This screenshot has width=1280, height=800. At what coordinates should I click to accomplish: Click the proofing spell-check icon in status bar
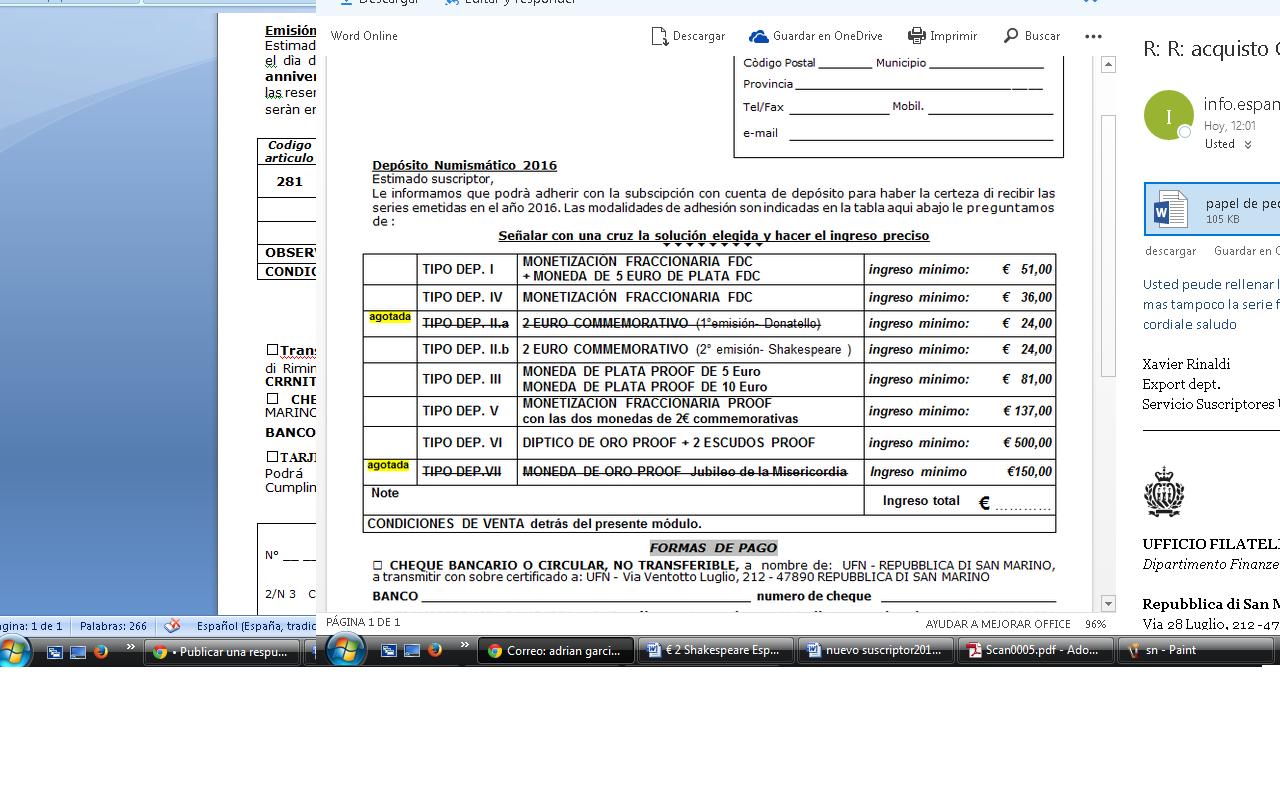pos(173,626)
